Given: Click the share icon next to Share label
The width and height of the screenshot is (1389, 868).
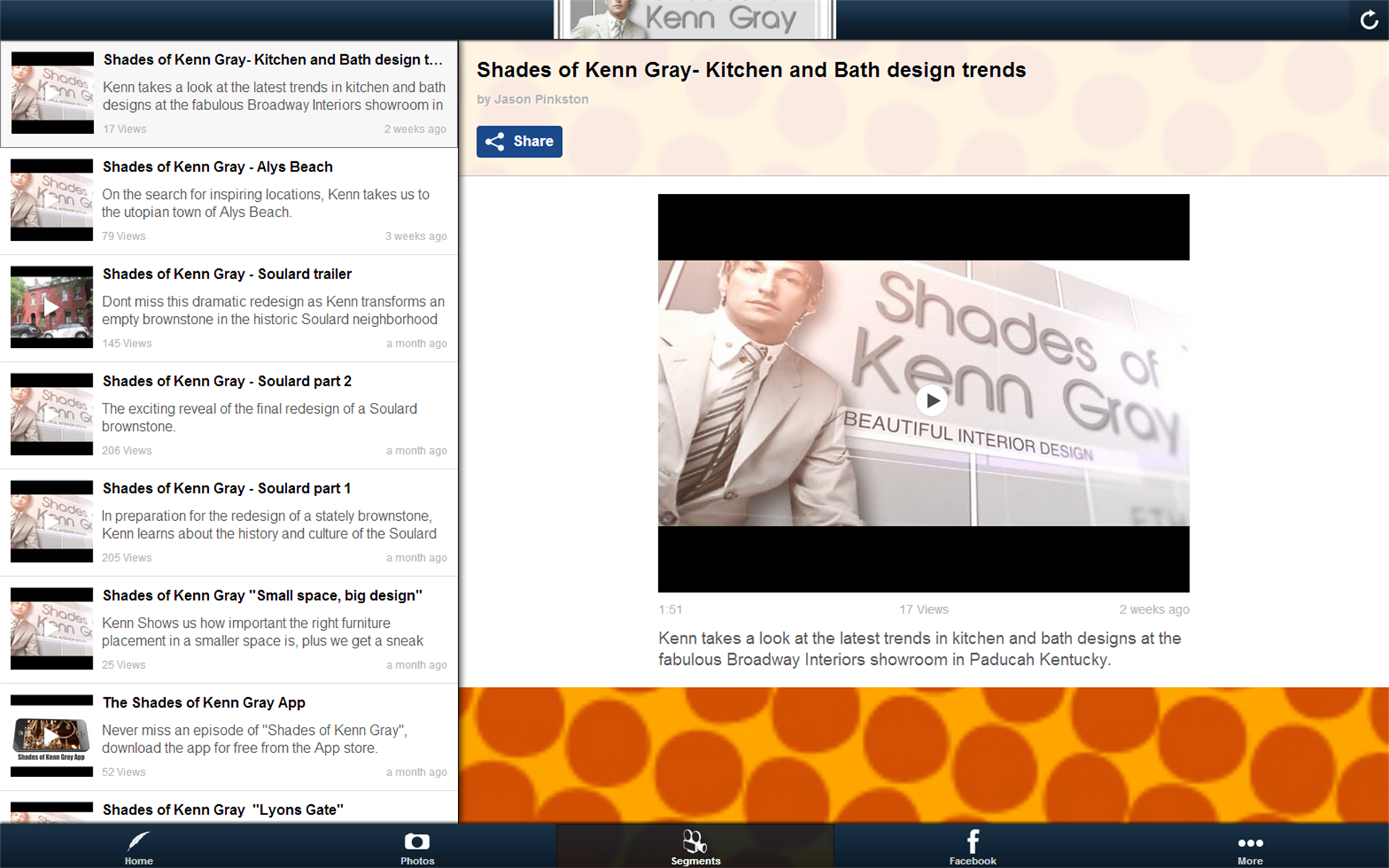Looking at the screenshot, I should 496,141.
